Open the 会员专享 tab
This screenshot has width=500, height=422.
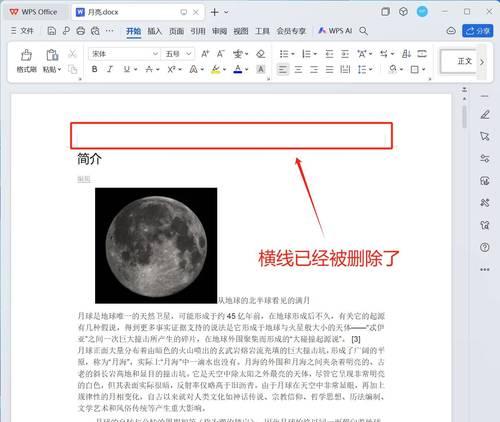[291, 31]
